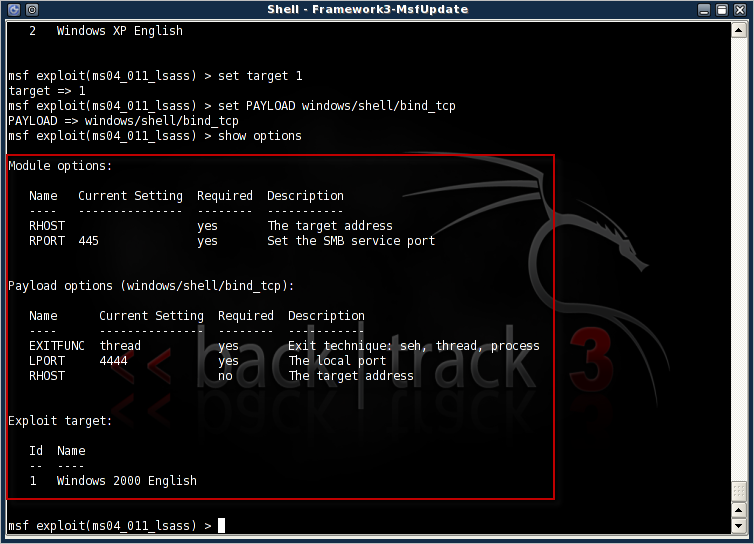
Task: Click 'Current Setting' header under Module options
Action: (130, 196)
